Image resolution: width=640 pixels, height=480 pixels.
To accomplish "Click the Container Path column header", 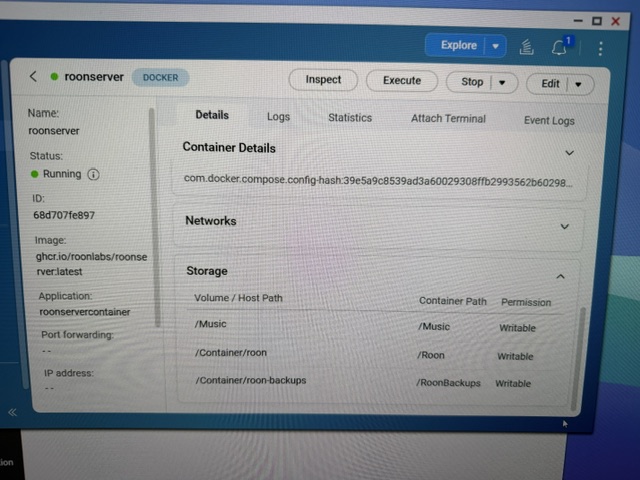I will coord(453,301).
